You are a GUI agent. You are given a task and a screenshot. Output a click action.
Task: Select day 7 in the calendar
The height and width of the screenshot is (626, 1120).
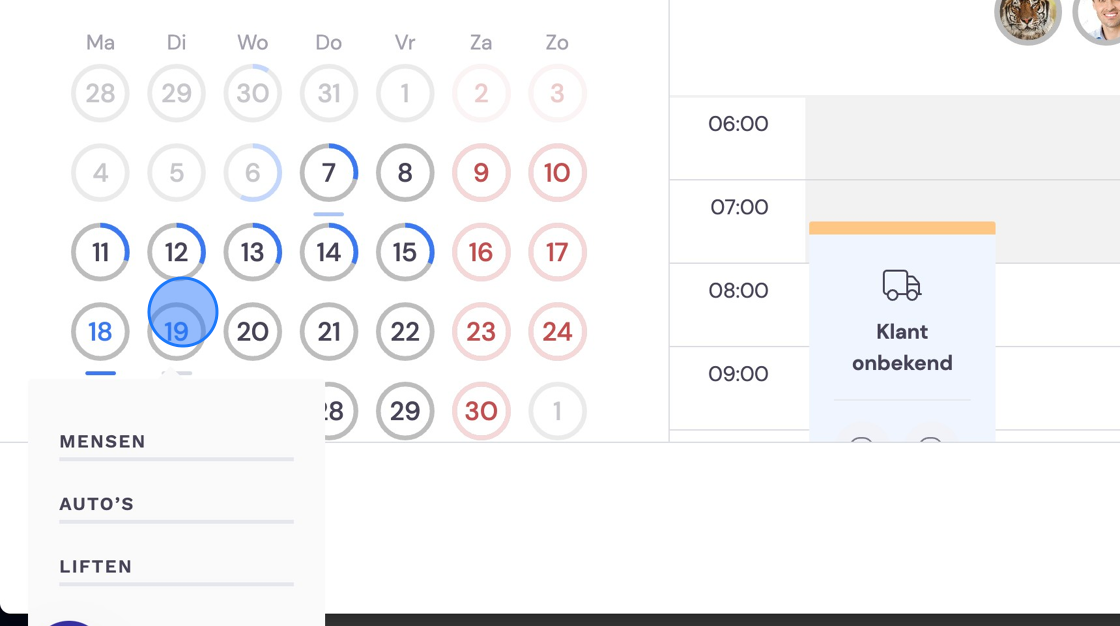coord(329,172)
